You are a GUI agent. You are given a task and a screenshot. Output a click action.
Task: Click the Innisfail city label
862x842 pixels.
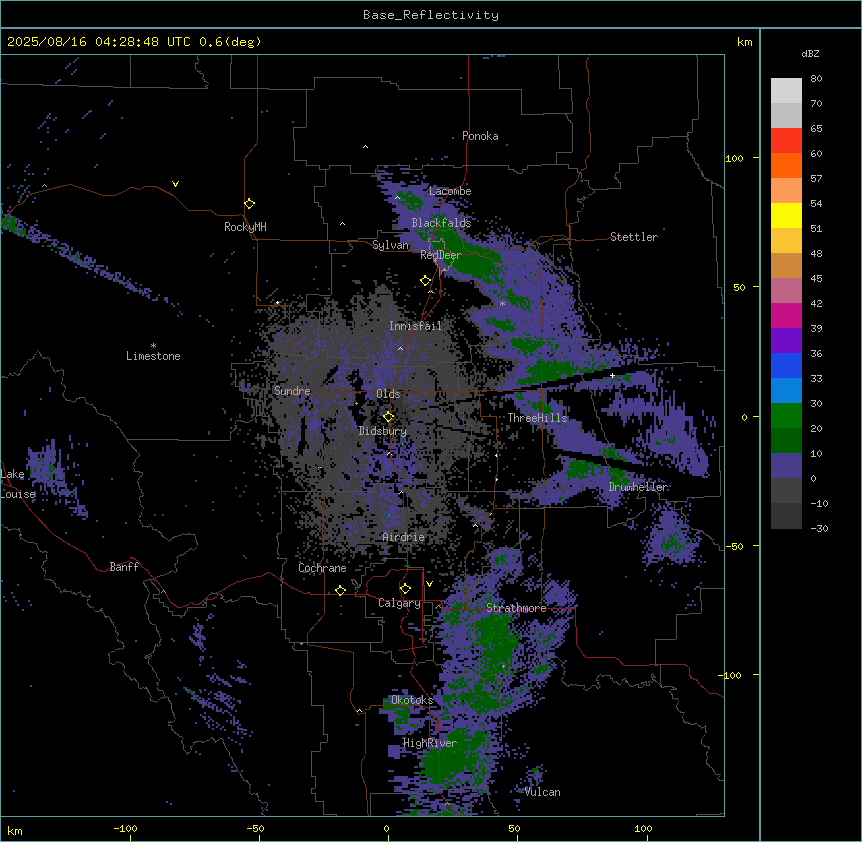[415, 326]
